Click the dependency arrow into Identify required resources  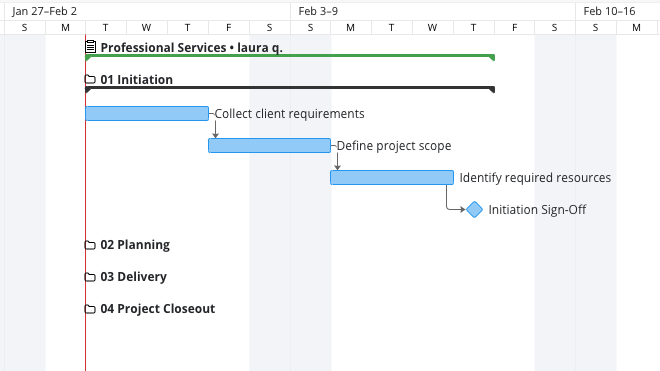[x=337, y=162]
